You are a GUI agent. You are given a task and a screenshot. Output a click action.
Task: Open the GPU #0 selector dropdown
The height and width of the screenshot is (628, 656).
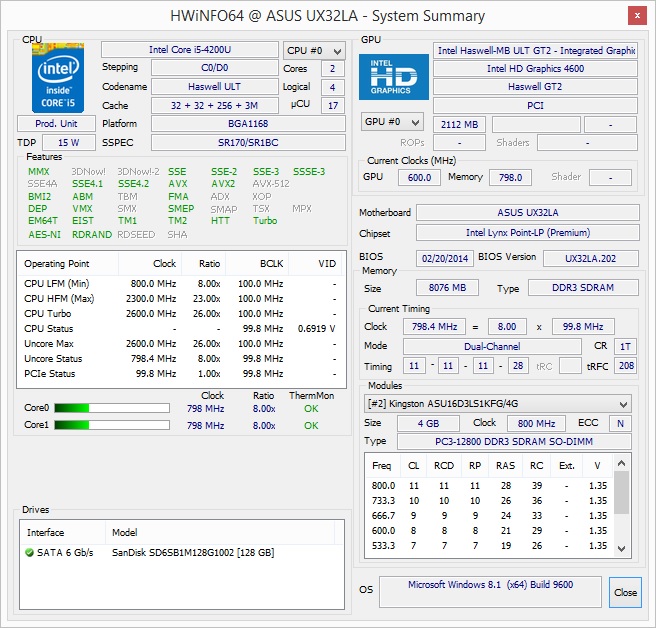[x=392, y=122]
